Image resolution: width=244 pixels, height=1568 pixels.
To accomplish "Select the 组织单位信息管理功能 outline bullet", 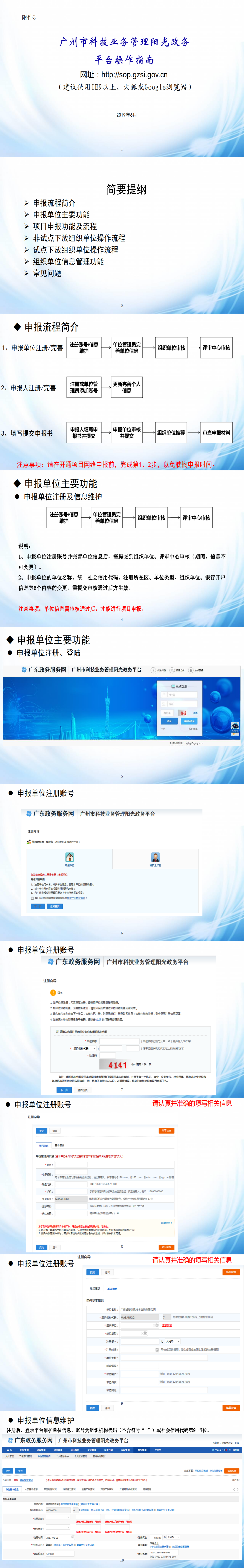I will [x=68, y=262].
